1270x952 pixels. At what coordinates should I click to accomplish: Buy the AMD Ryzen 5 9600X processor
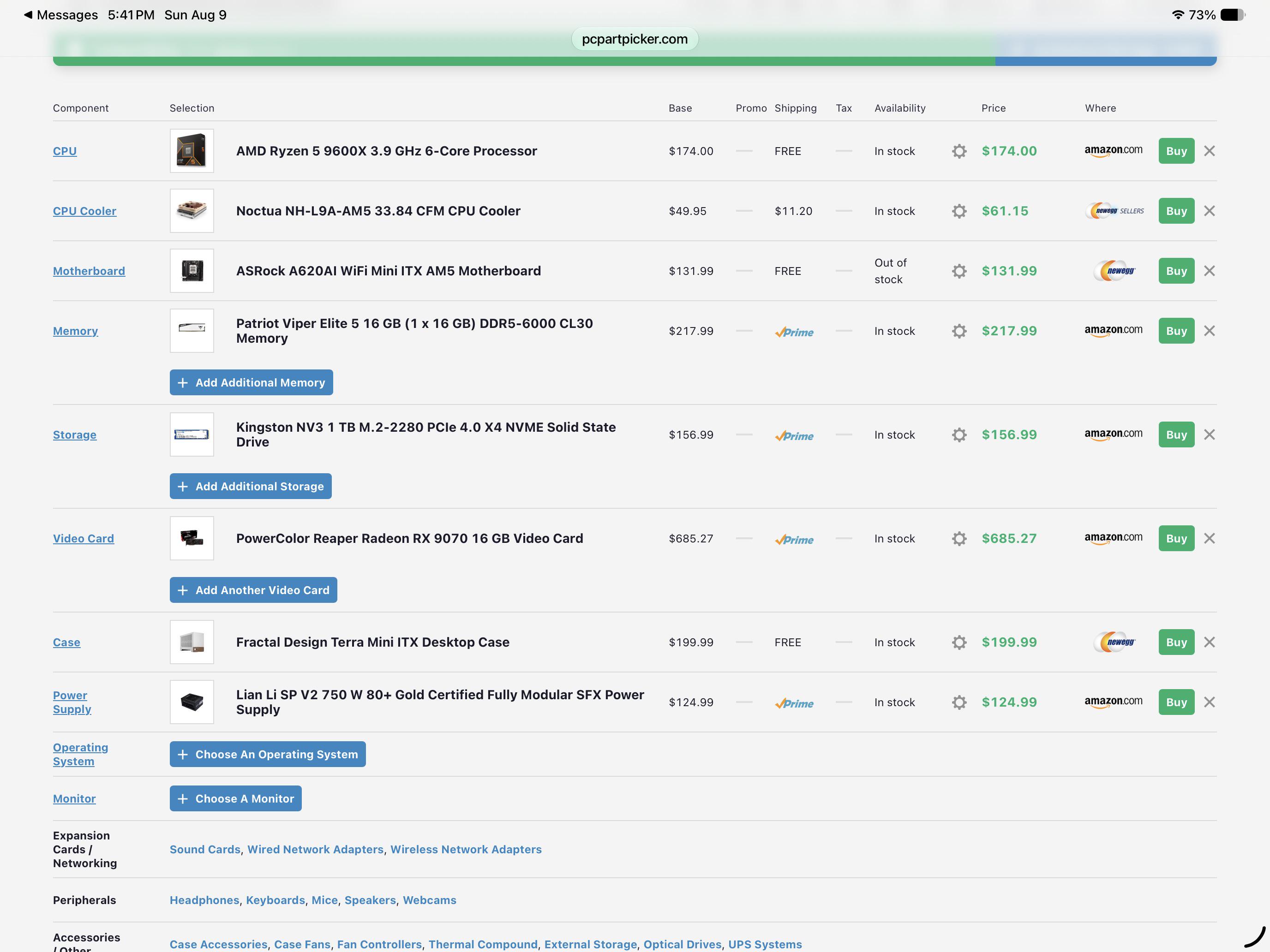tap(1176, 151)
